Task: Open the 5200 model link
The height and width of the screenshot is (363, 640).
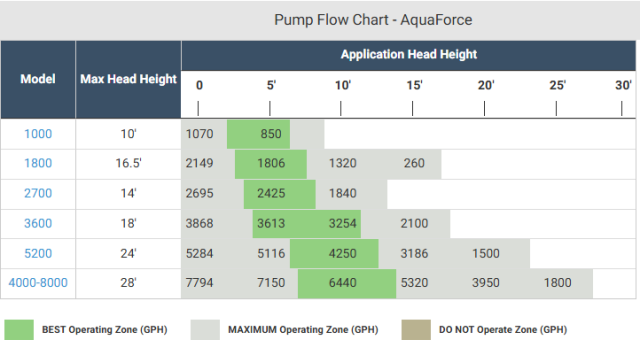Action: point(38,254)
